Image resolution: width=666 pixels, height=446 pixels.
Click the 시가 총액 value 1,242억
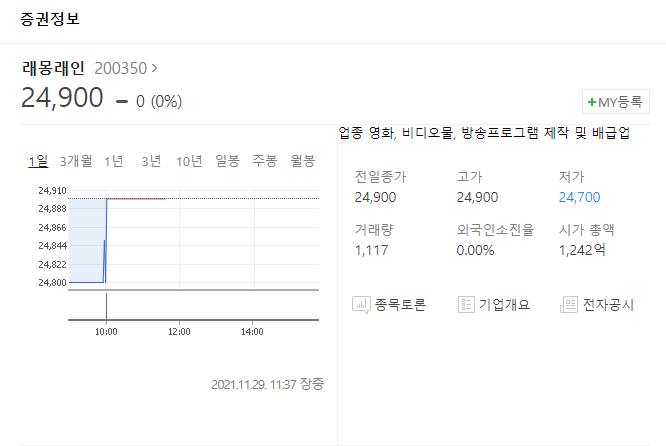point(582,250)
